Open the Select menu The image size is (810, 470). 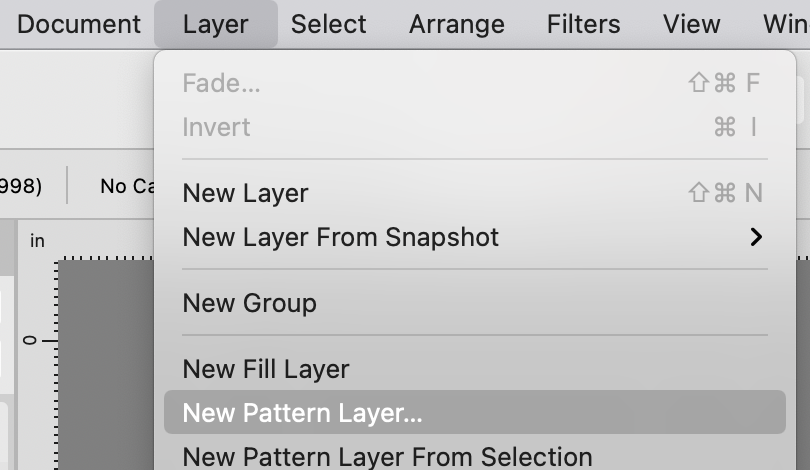(x=329, y=24)
